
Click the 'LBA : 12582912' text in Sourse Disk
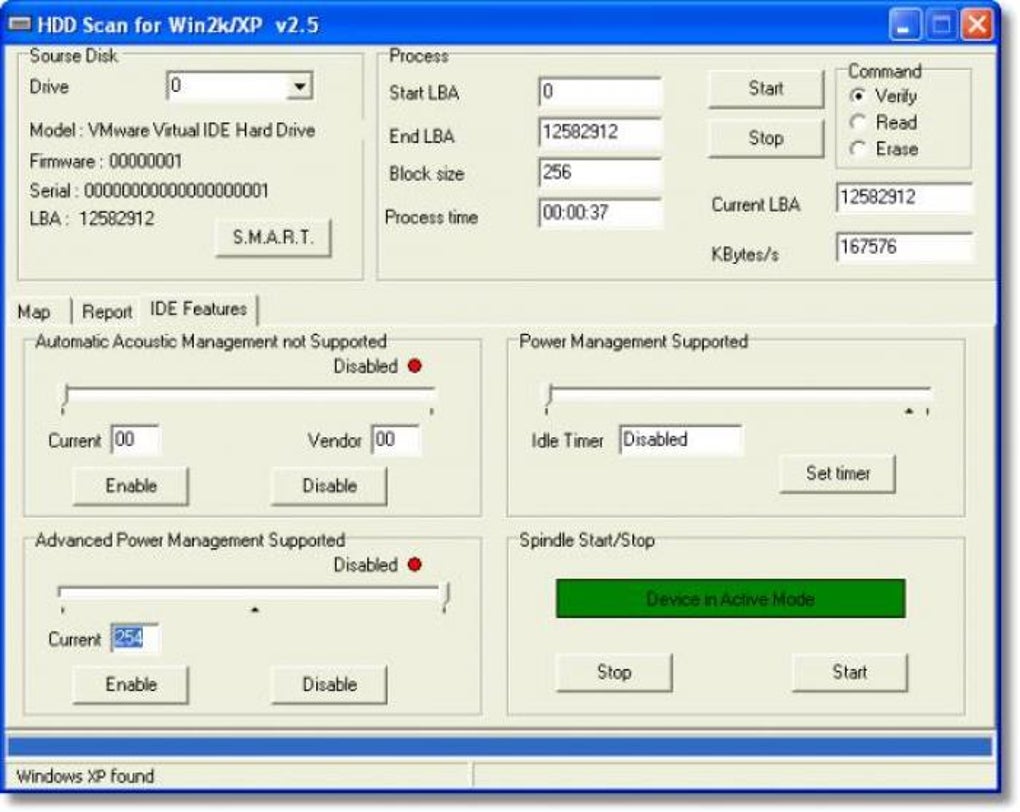92,218
